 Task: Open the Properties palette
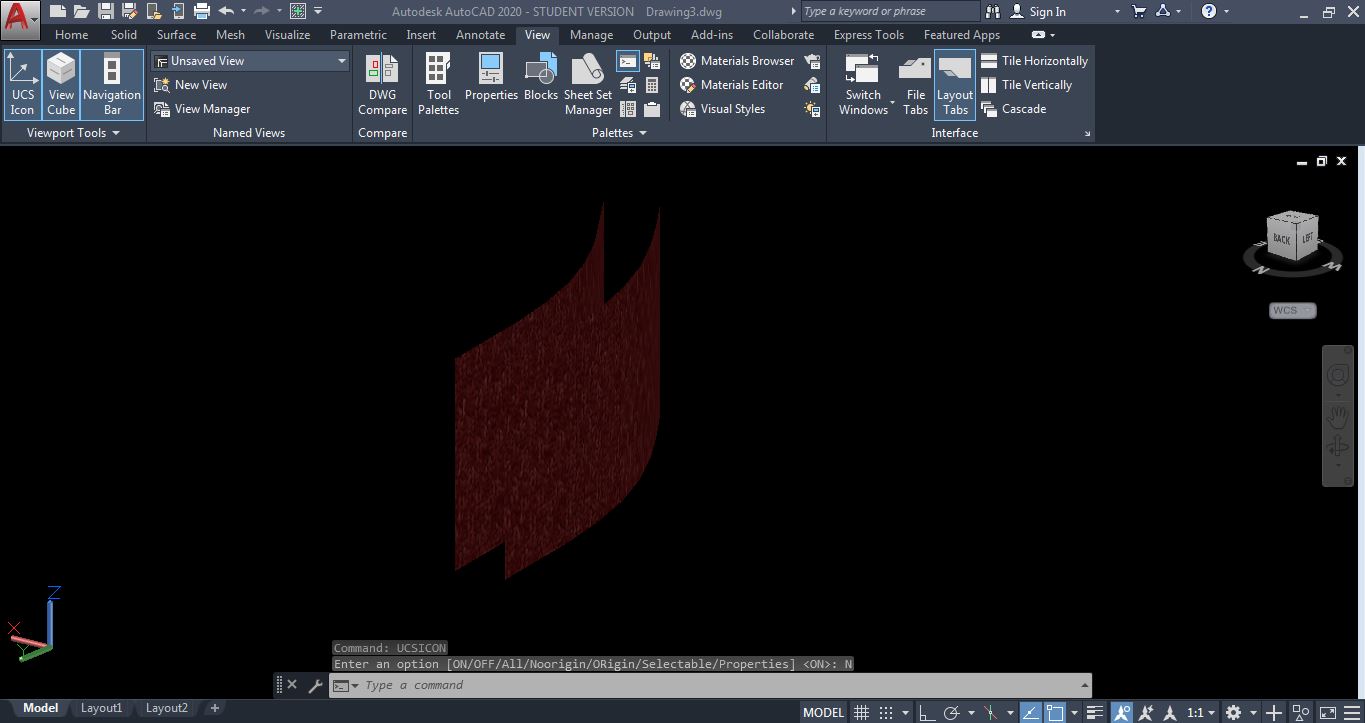tap(491, 84)
